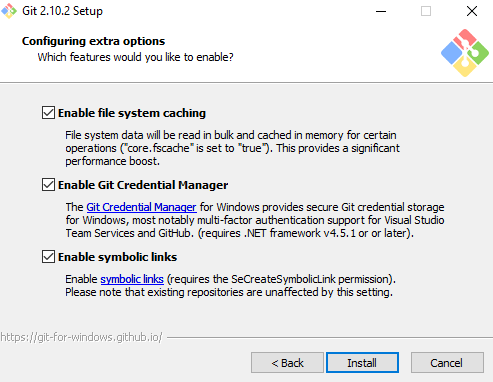Click the large Git logo in header
The height and width of the screenshot is (382, 493).
[x=465, y=53]
